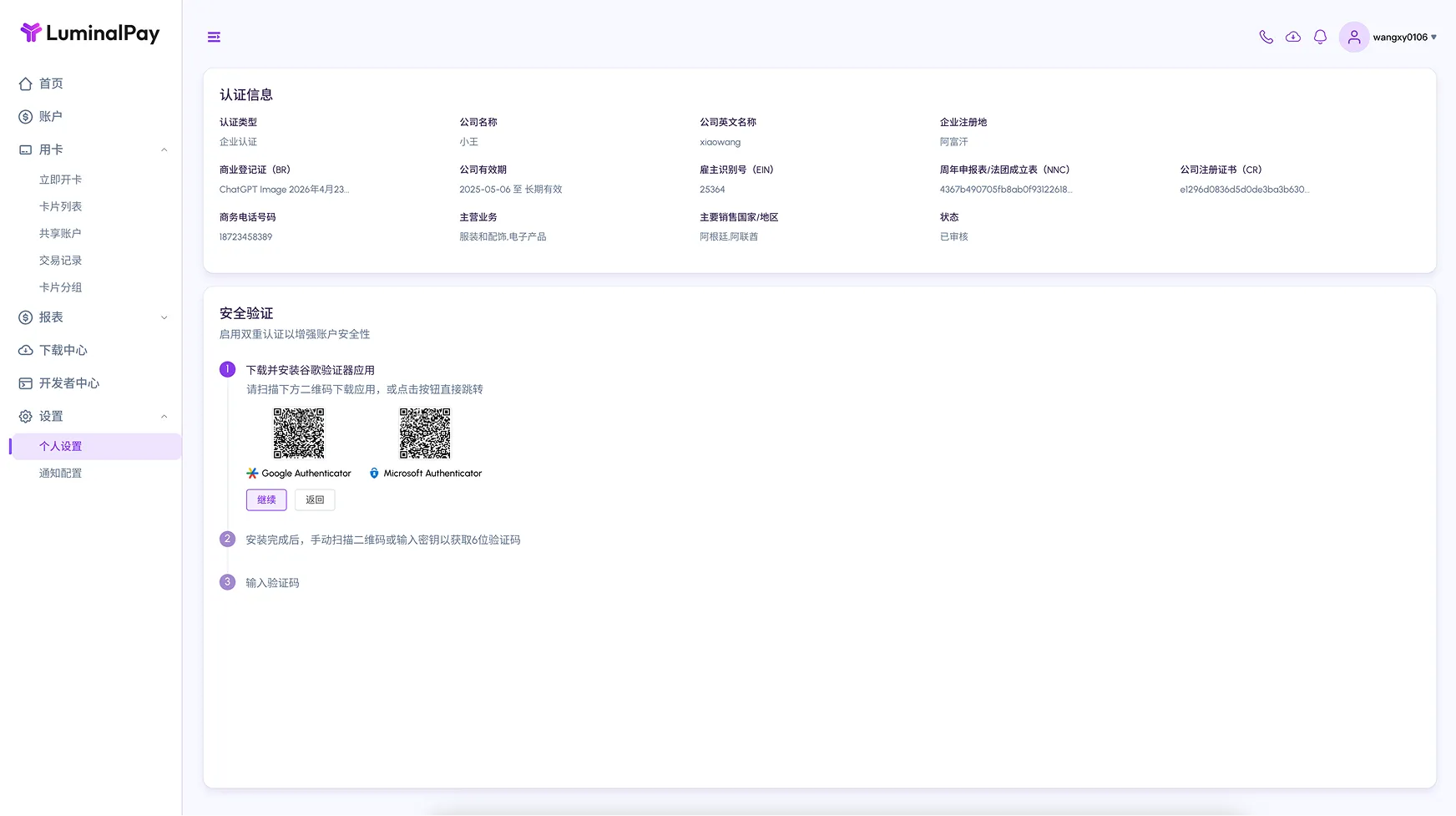1456x816 pixels.
Task: Click the report icon beside 报表
Action: (26, 317)
